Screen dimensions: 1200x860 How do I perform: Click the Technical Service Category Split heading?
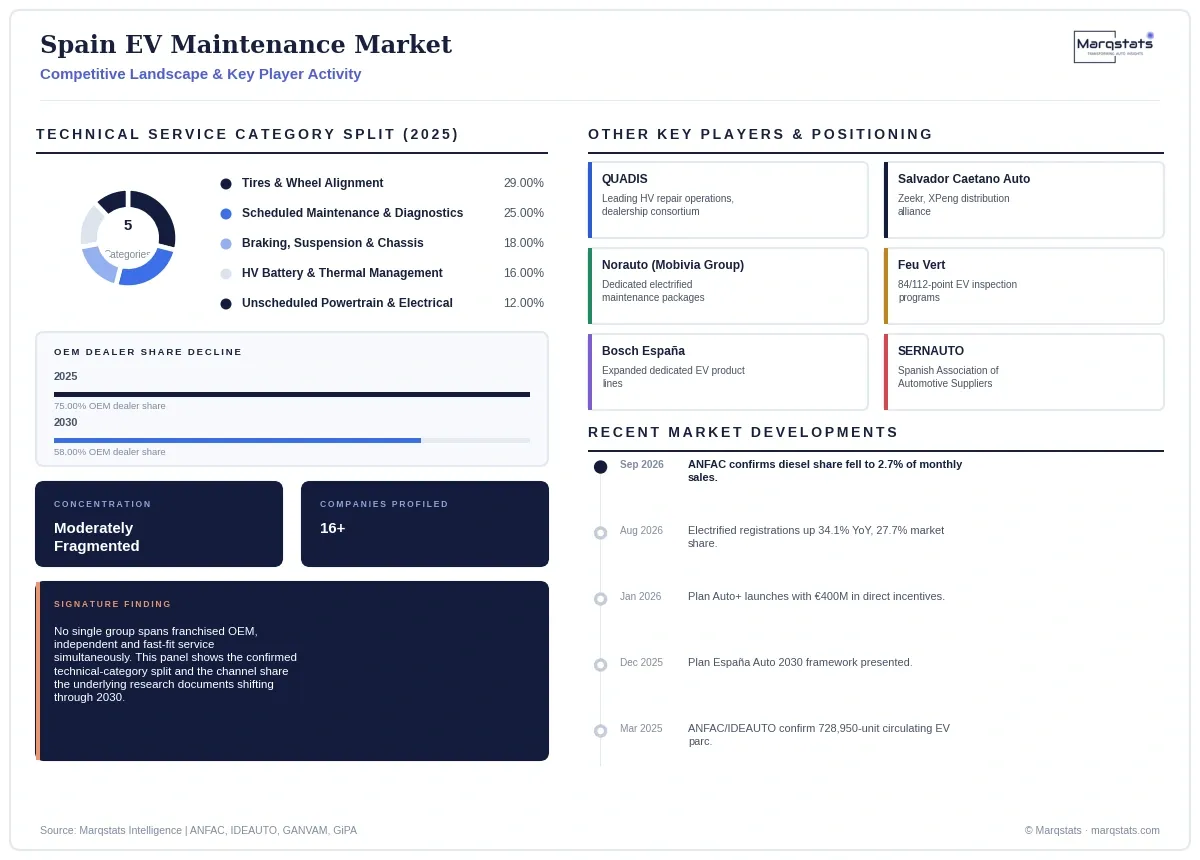pos(248,134)
